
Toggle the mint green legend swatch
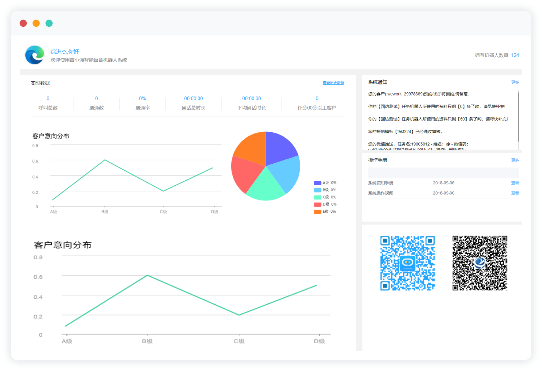(317, 197)
